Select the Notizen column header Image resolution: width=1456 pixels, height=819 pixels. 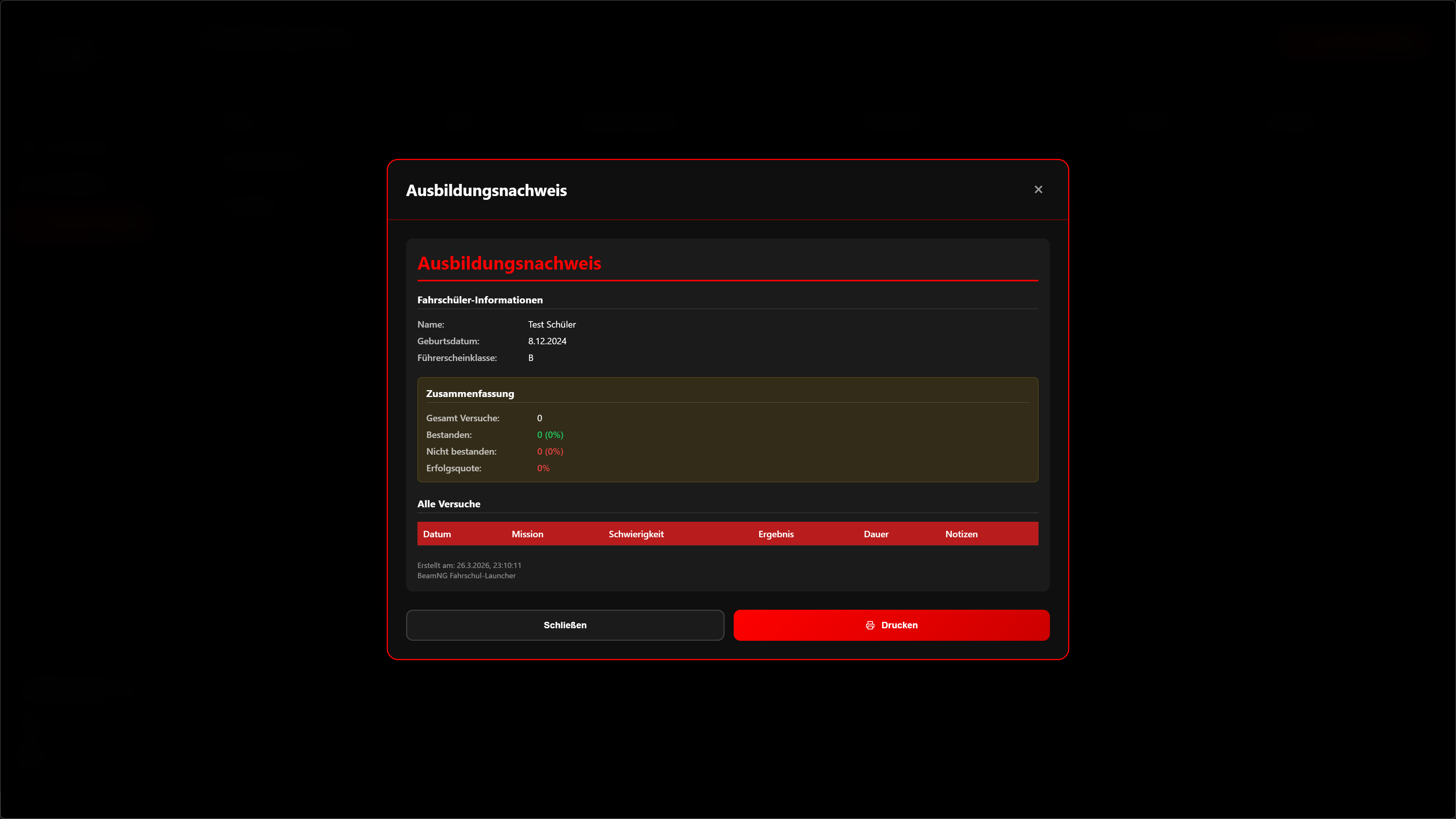point(961,534)
